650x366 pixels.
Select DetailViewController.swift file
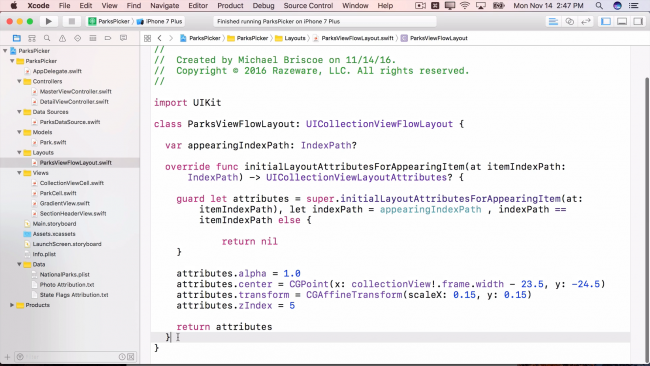(74, 102)
